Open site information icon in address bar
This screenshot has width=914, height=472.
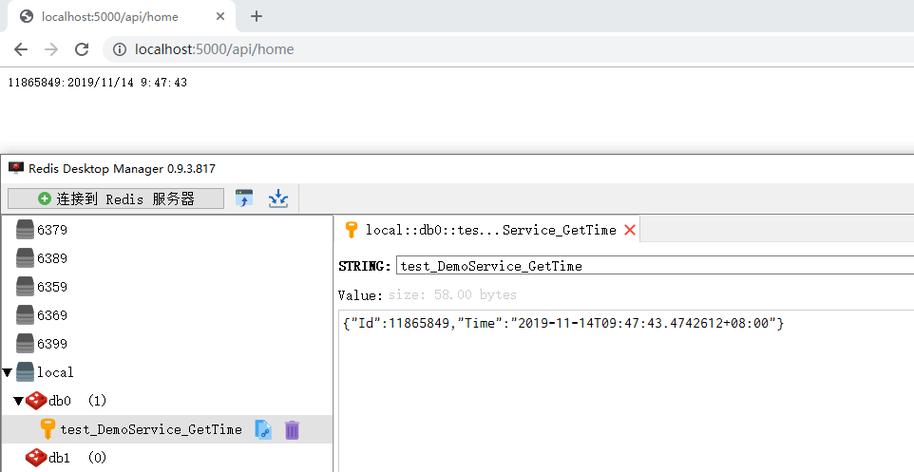pos(119,50)
